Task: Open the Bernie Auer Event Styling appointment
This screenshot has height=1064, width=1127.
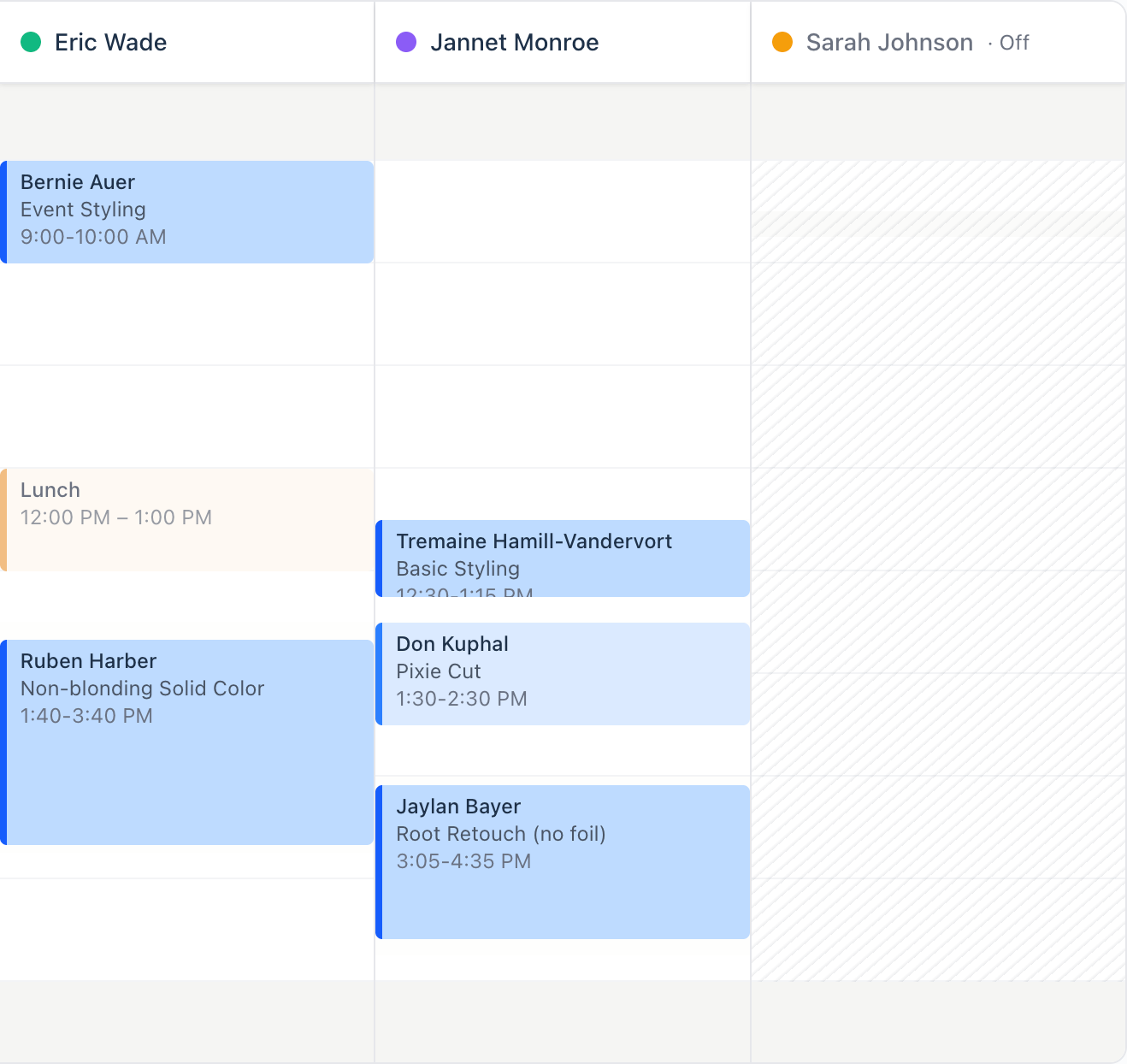Action: (x=187, y=212)
